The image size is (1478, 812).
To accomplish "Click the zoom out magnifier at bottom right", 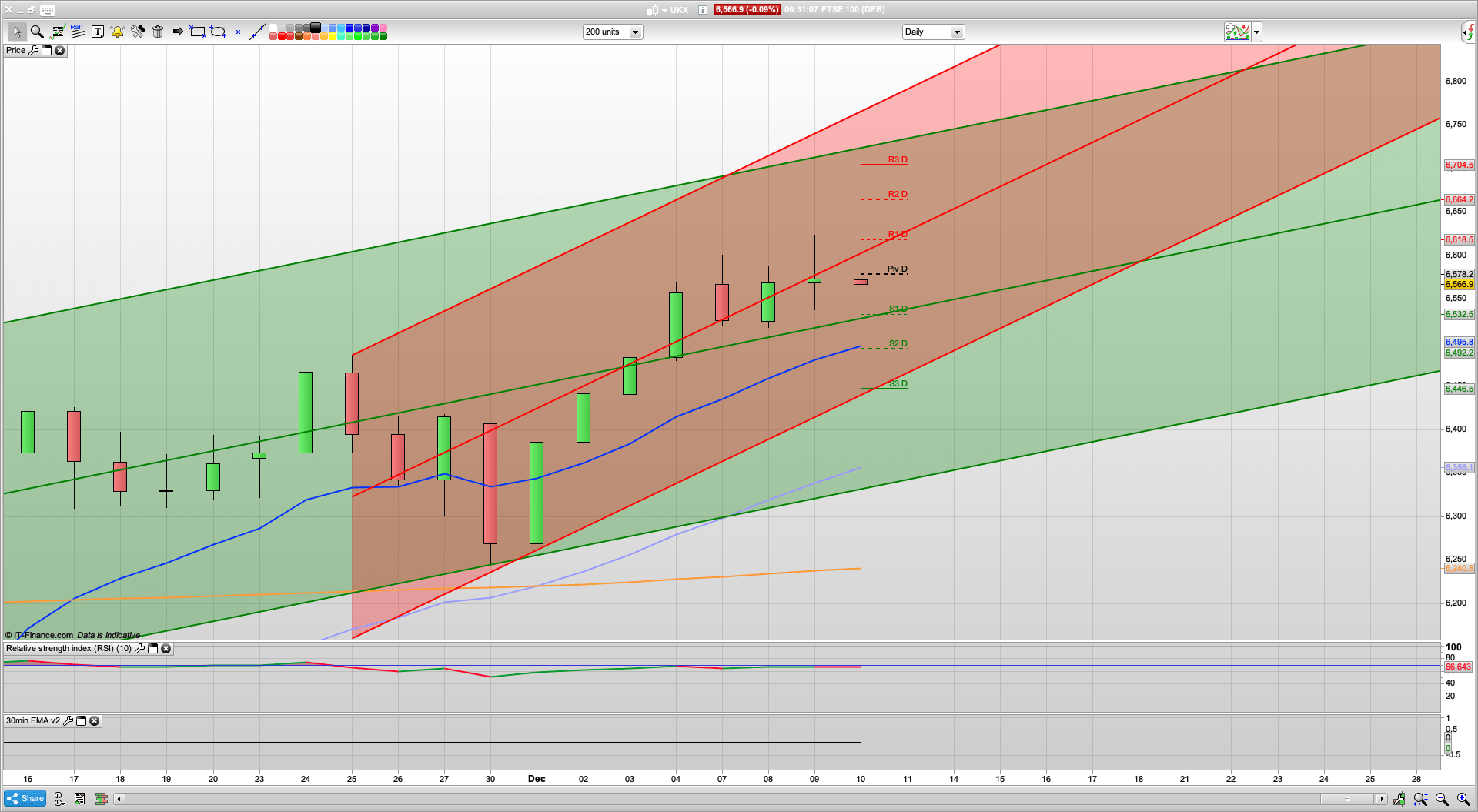I will tap(1441, 799).
